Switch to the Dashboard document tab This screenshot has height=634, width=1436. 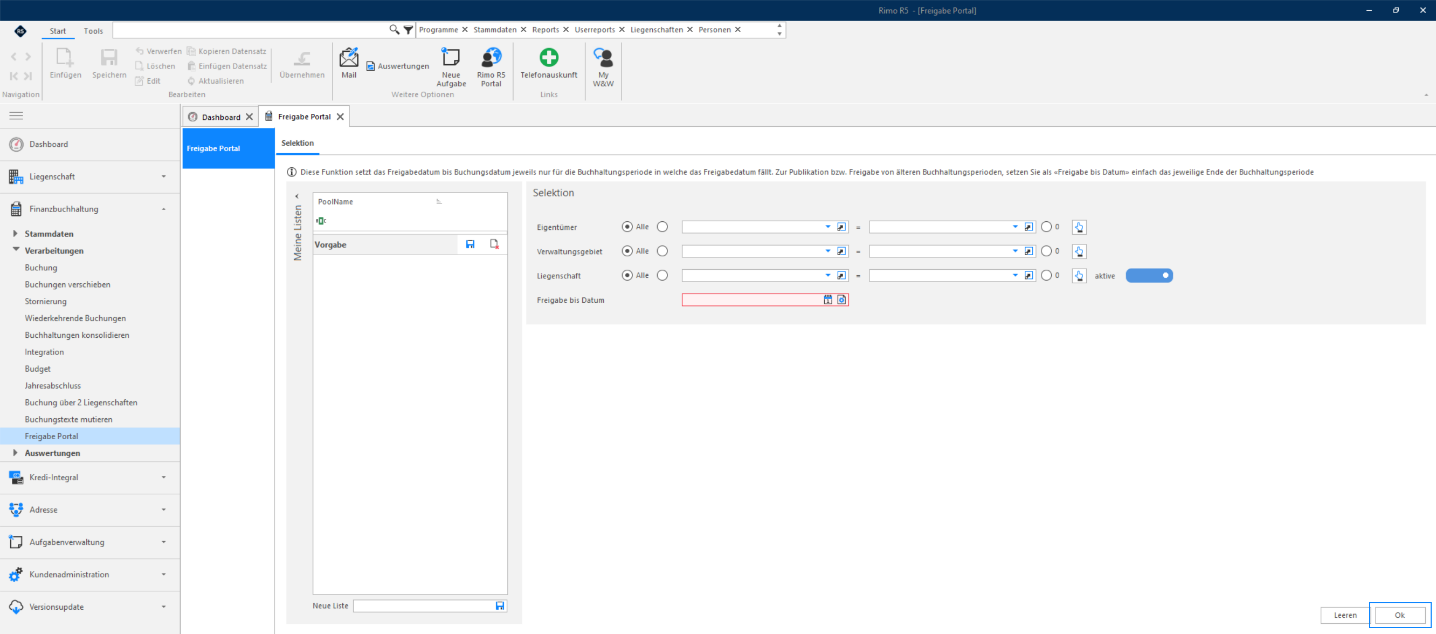[x=221, y=117]
